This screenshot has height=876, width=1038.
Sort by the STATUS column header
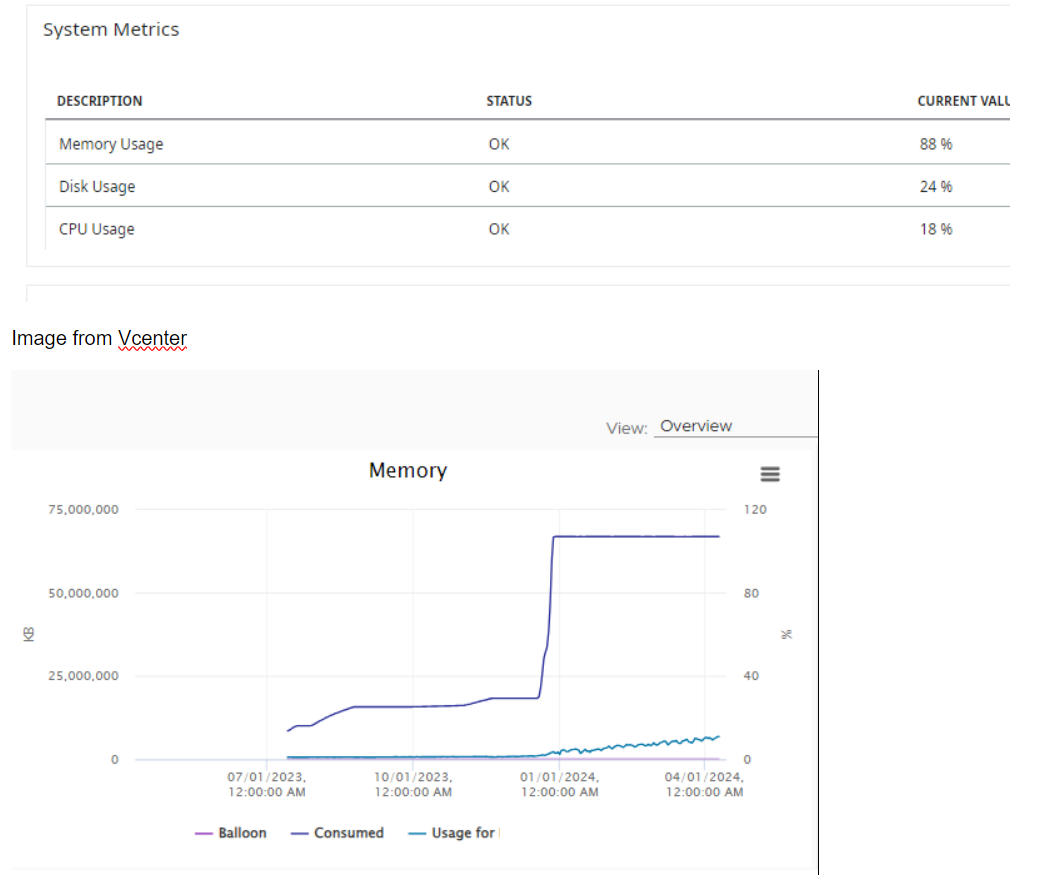(x=509, y=101)
